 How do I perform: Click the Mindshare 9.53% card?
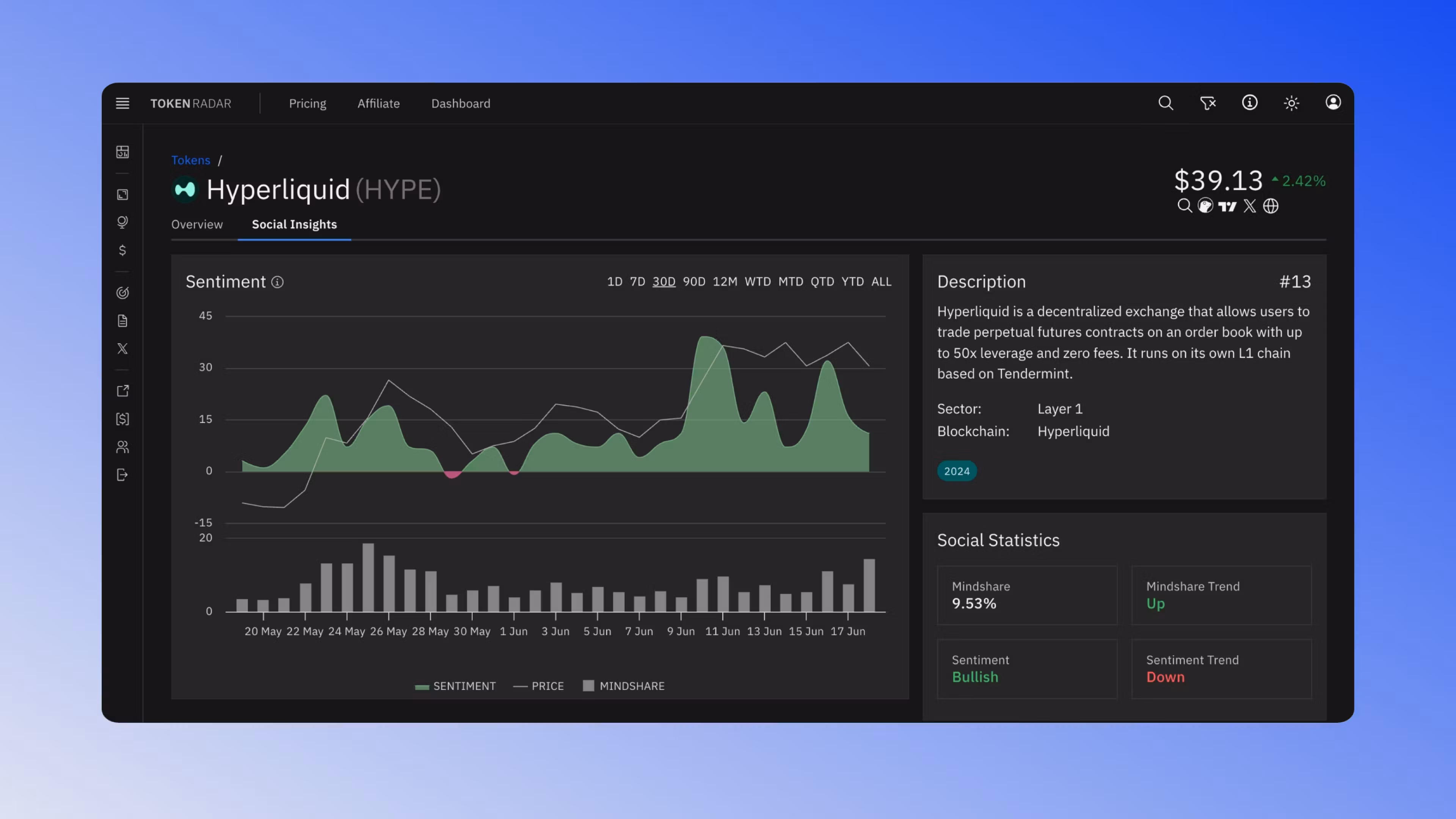click(x=1027, y=595)
